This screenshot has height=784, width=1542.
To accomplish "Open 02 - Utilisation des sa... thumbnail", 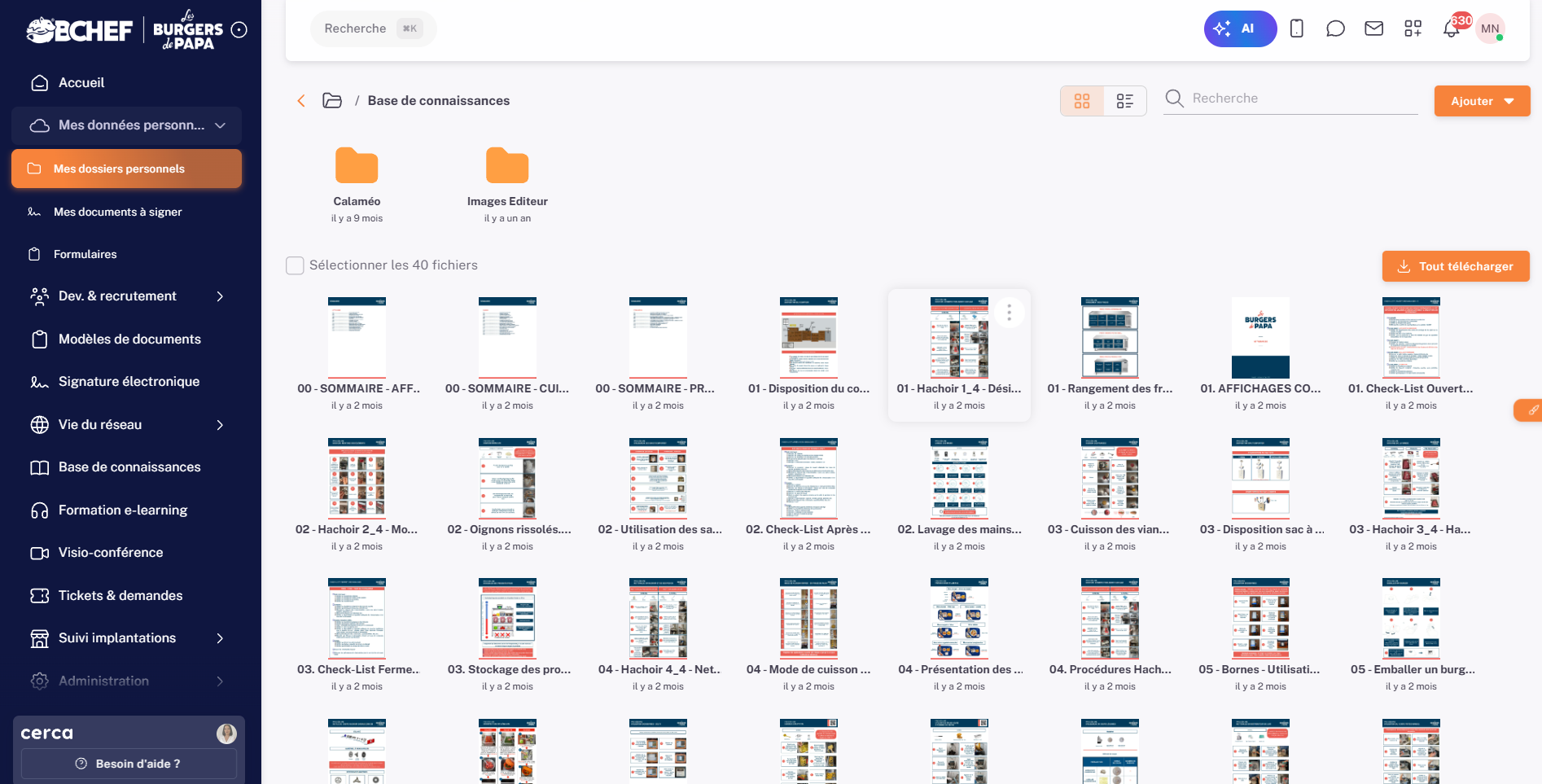I will click(x=658, y=478).
